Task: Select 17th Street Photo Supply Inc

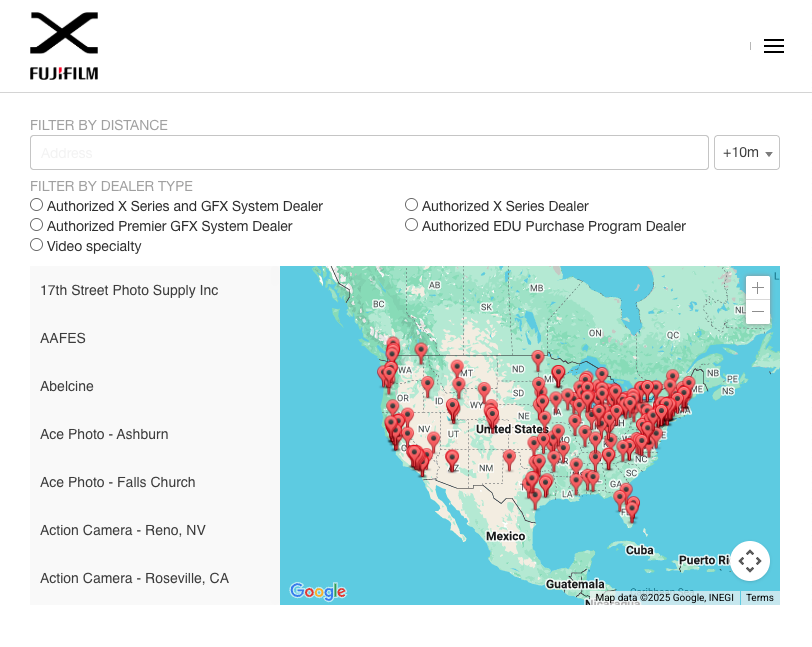Action: click(x=128, y=290)
